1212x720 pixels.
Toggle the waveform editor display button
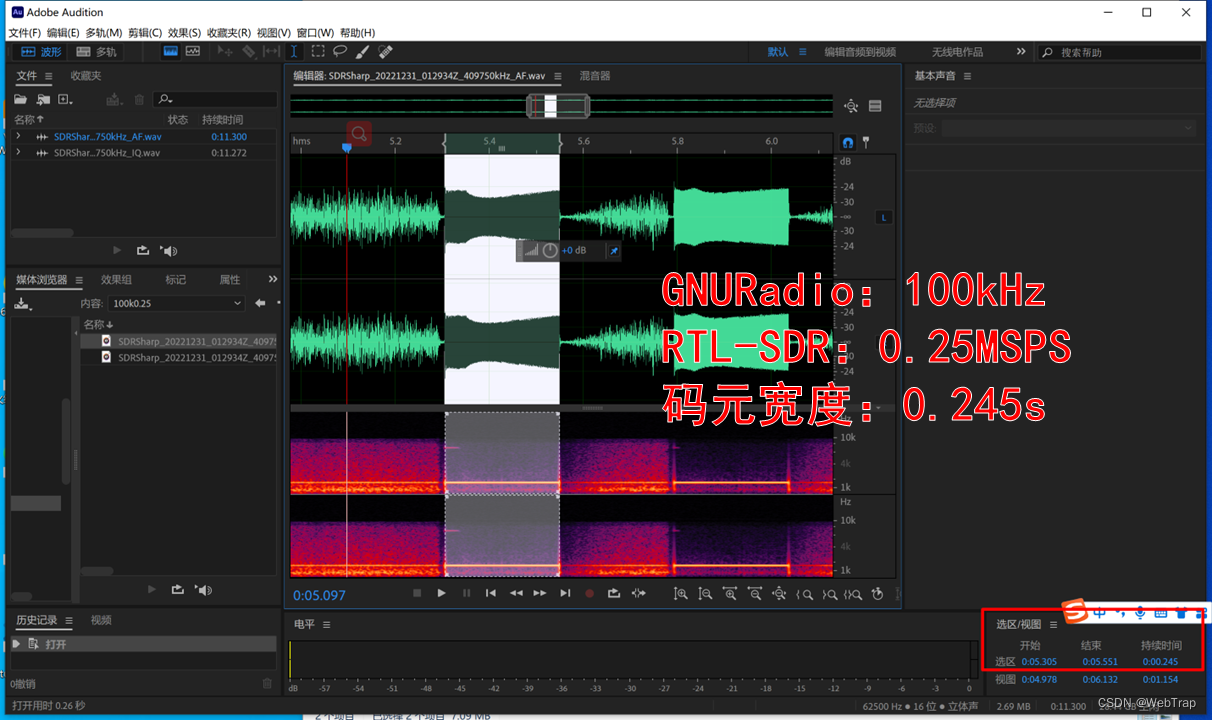171,51
